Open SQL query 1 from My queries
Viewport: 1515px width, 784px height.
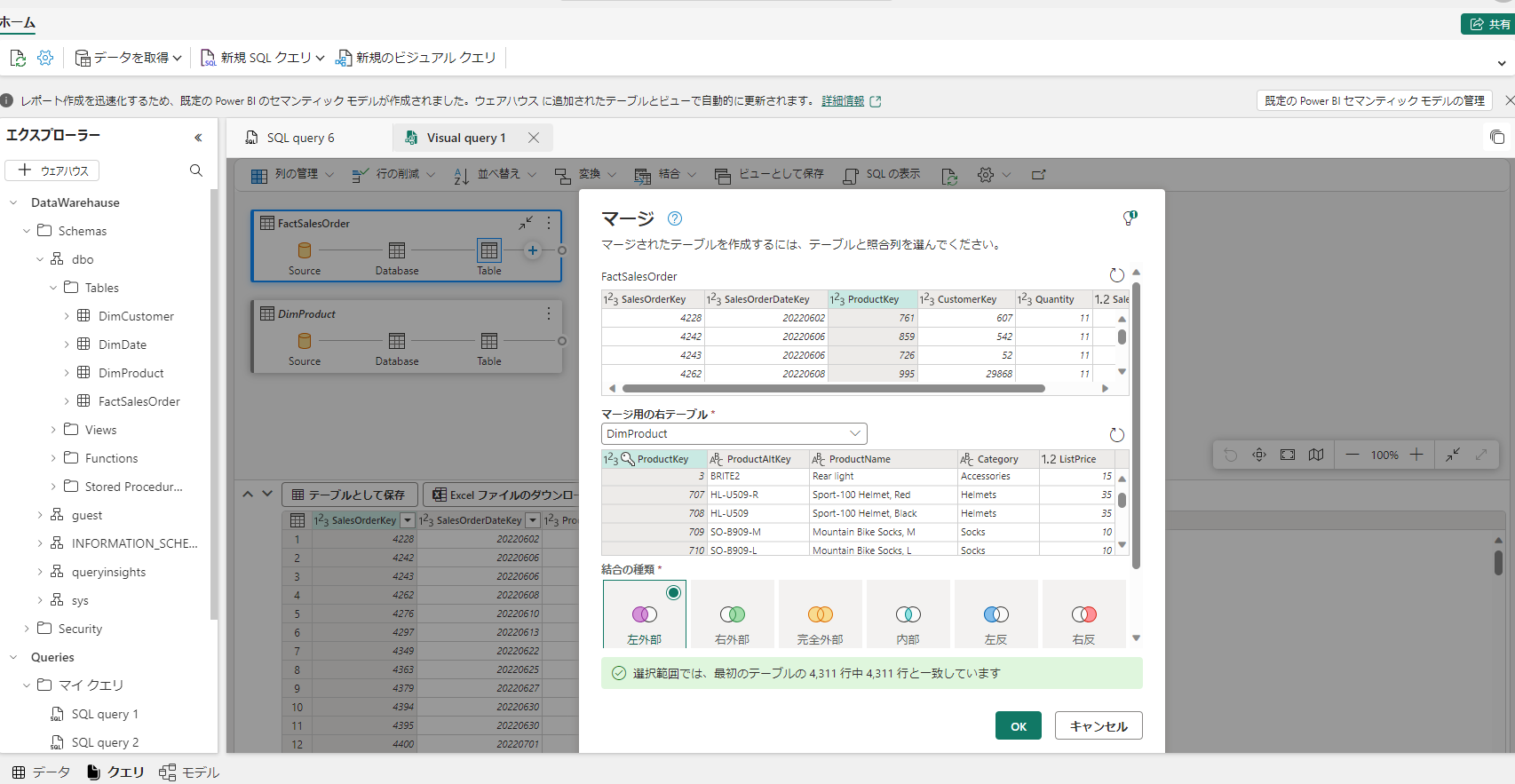click(x=105, y=714)
